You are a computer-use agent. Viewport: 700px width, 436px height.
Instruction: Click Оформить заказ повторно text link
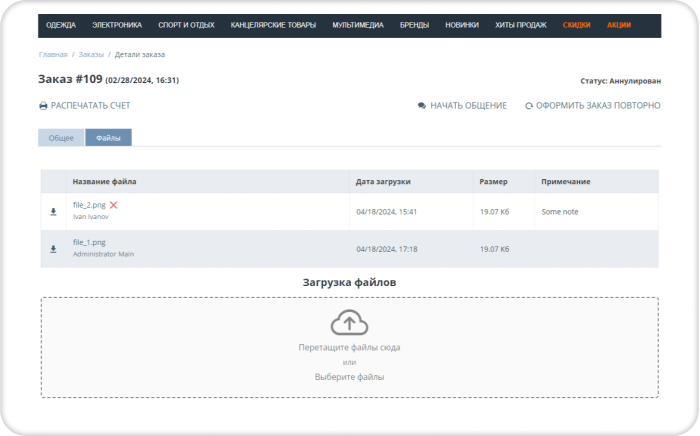[x=598, y=106]
